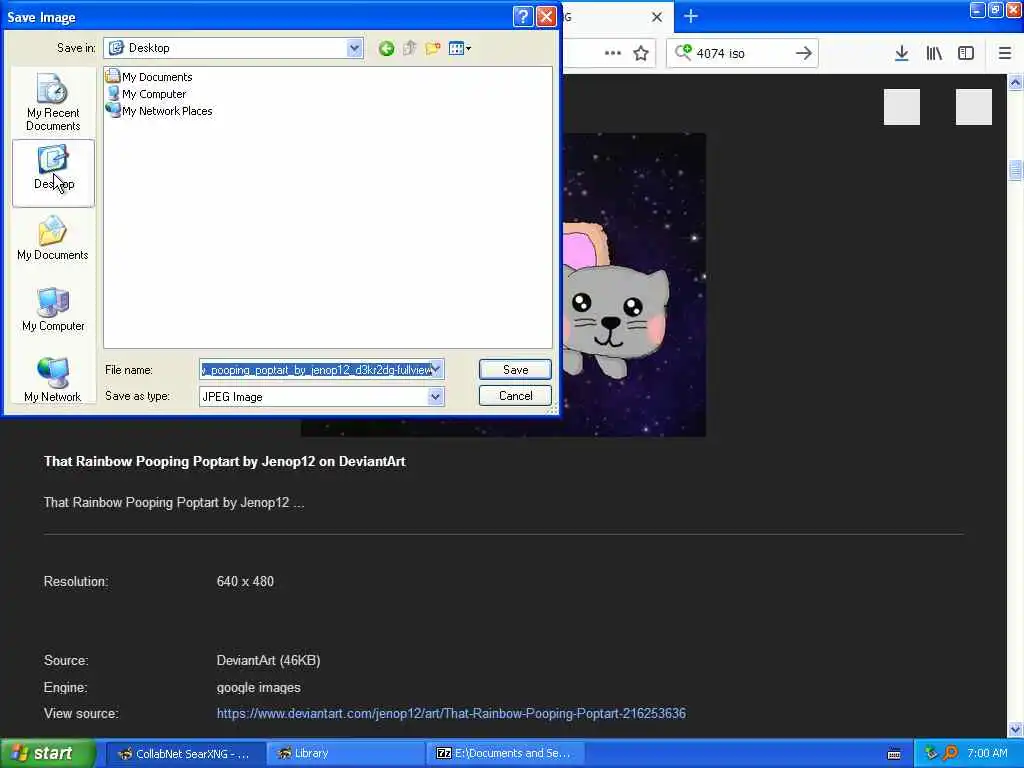The width and height of the screenshot is (1024, 768).
Task: Click the right gray square button on page
Action: tap(974, 107)
